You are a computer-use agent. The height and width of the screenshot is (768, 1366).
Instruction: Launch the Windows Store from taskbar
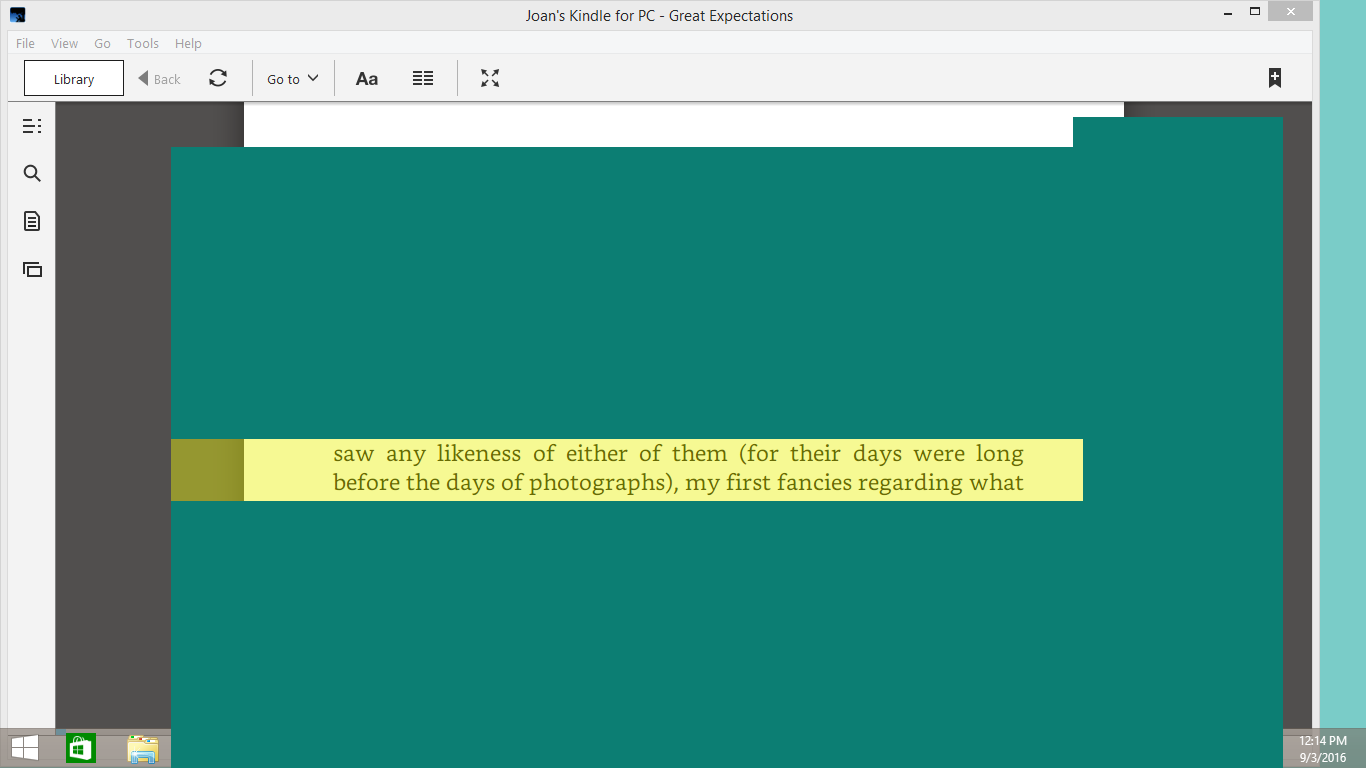point(80,747)
